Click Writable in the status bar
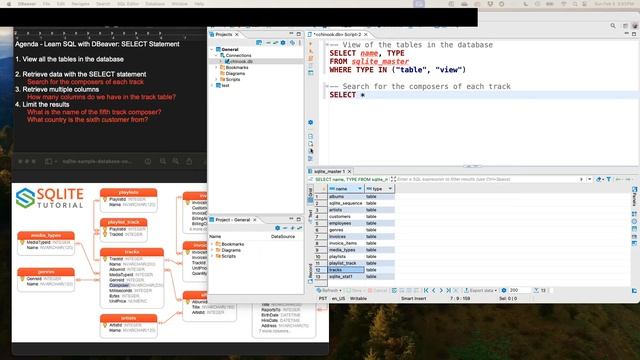This screenshot has width=640, height=360. [358, 298]
